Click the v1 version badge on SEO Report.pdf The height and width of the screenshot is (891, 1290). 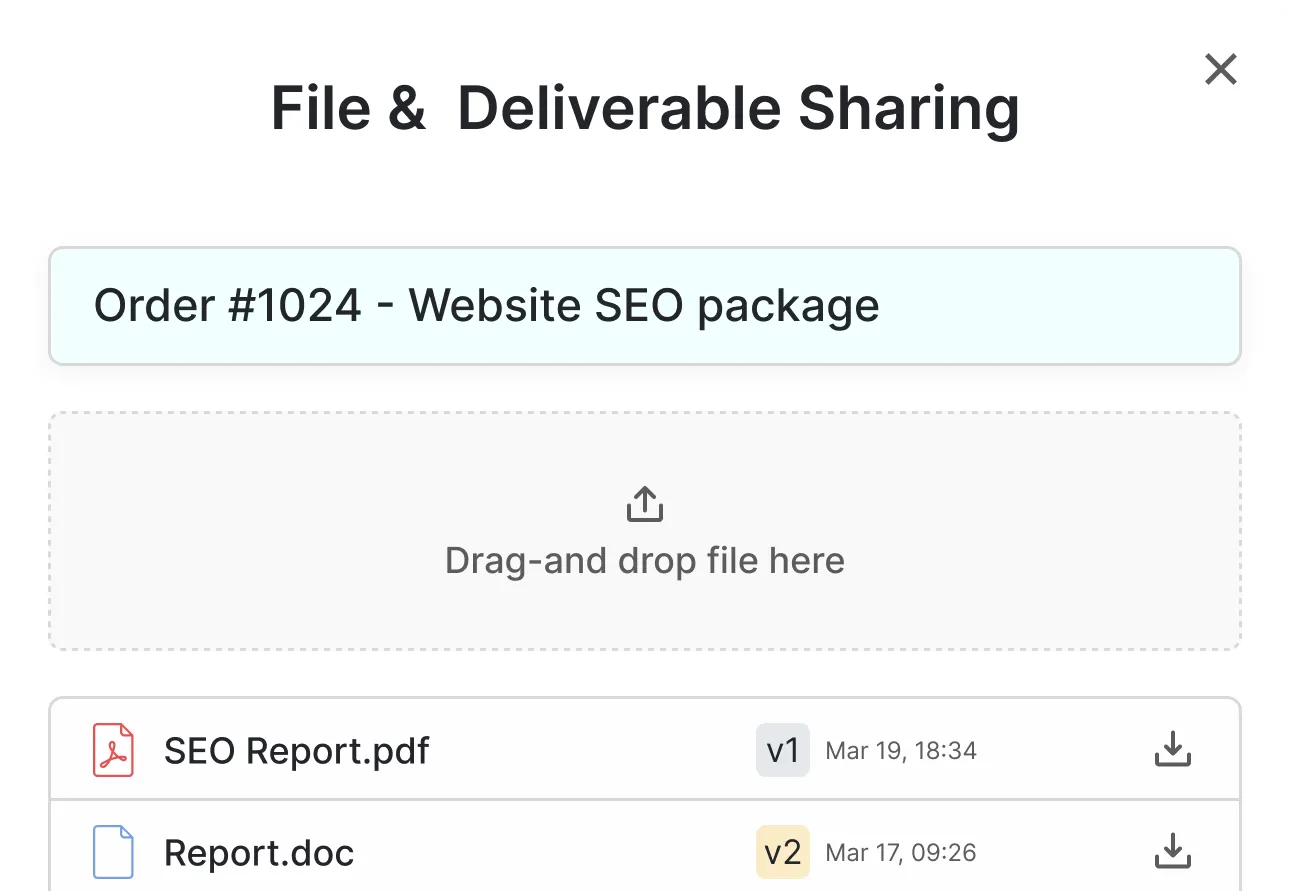pyautogui.click(x=783, y=750)
